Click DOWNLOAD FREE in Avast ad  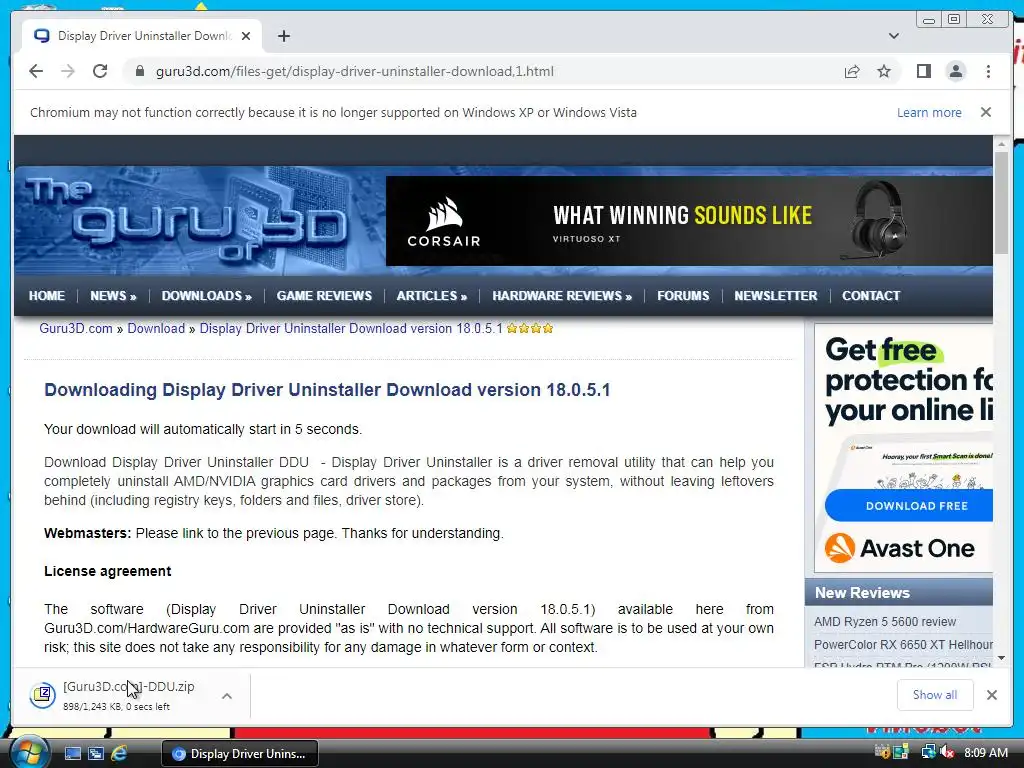tap(909, 505)
